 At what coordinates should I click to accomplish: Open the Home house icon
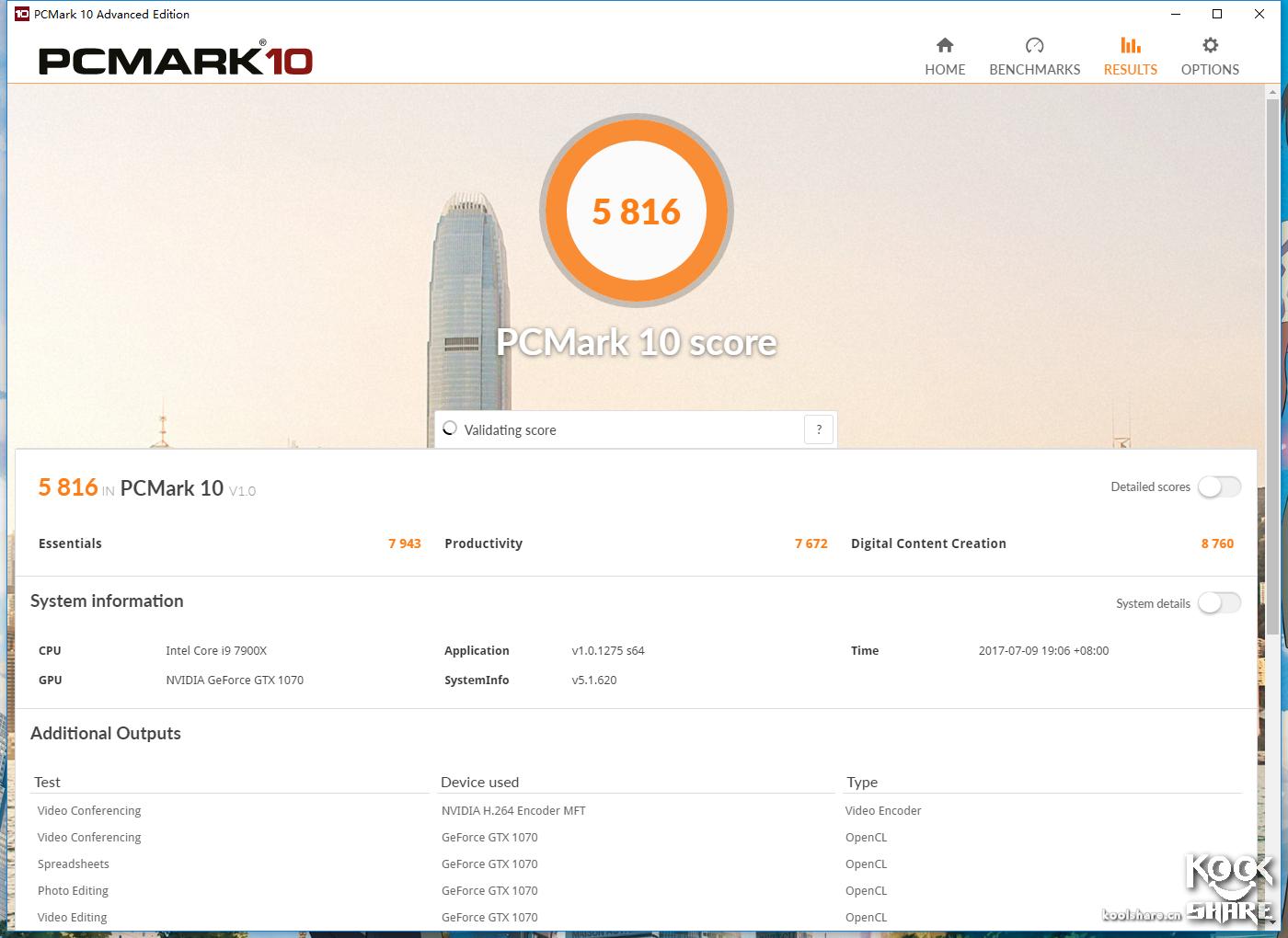pyautogui.click(x=945, y=45)
